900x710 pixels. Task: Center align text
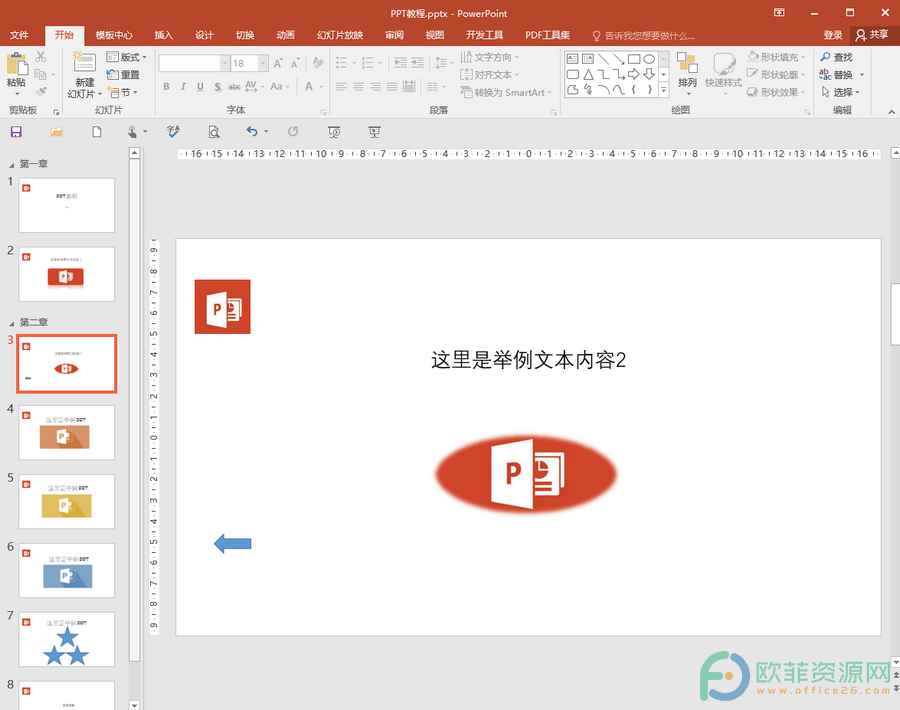pos(358,87)
